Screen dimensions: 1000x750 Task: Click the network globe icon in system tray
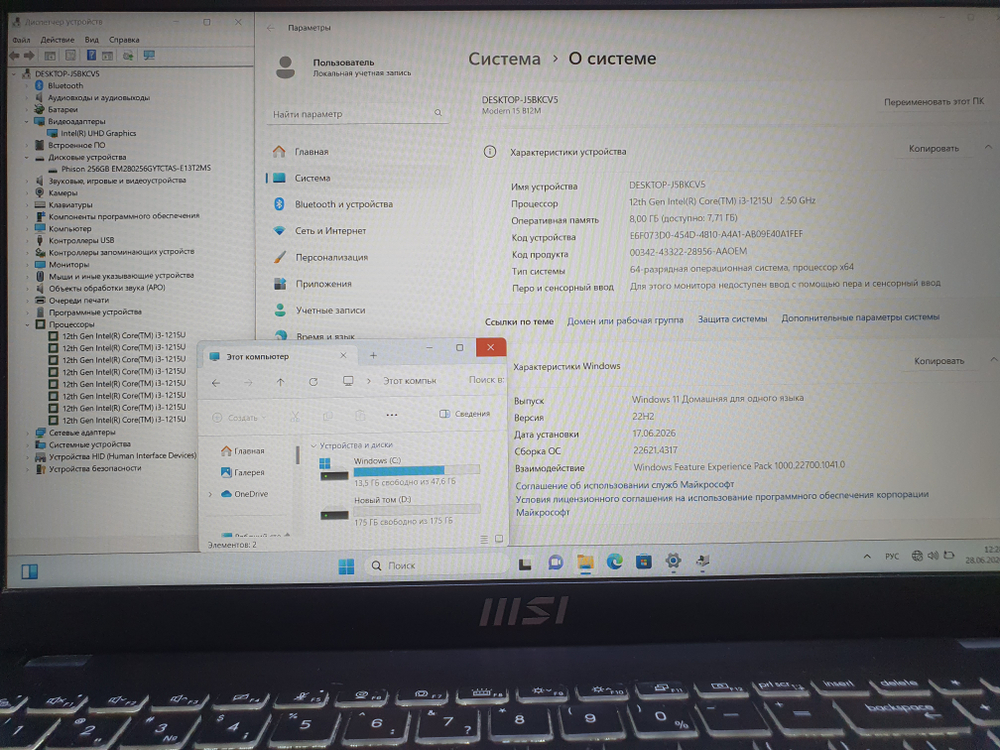(x=917, y=555)
